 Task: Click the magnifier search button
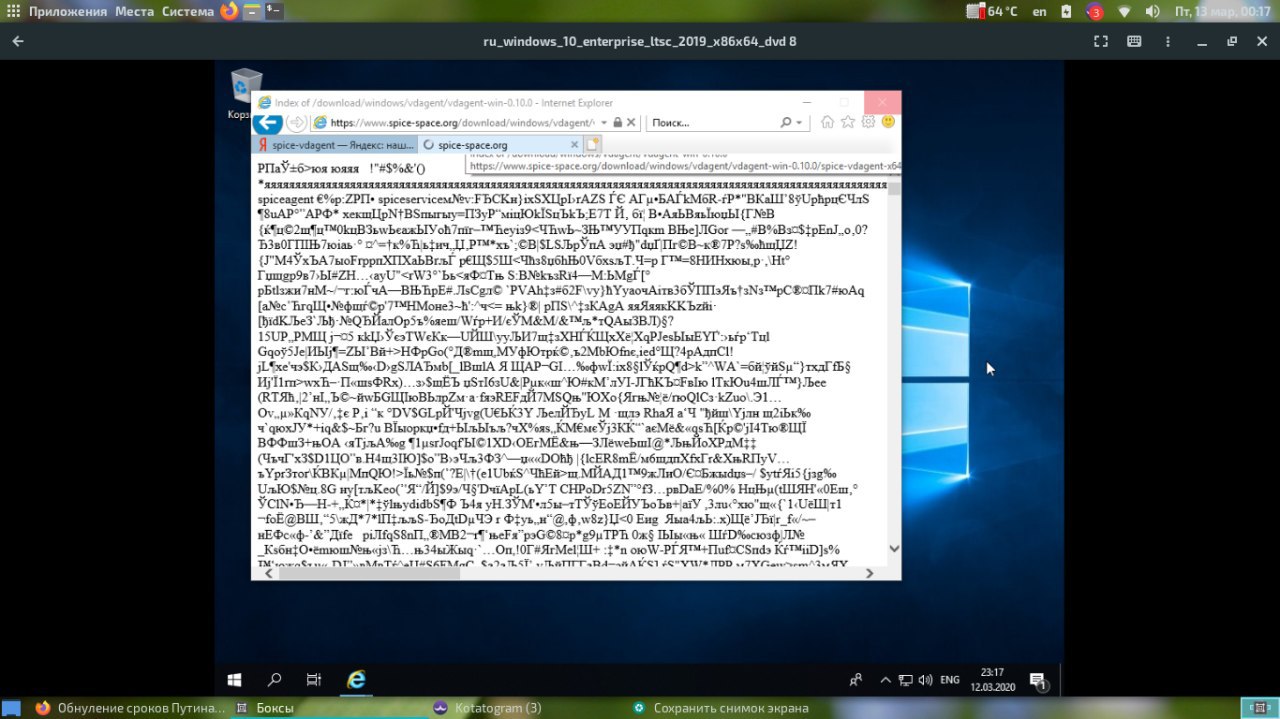point(787,122)
